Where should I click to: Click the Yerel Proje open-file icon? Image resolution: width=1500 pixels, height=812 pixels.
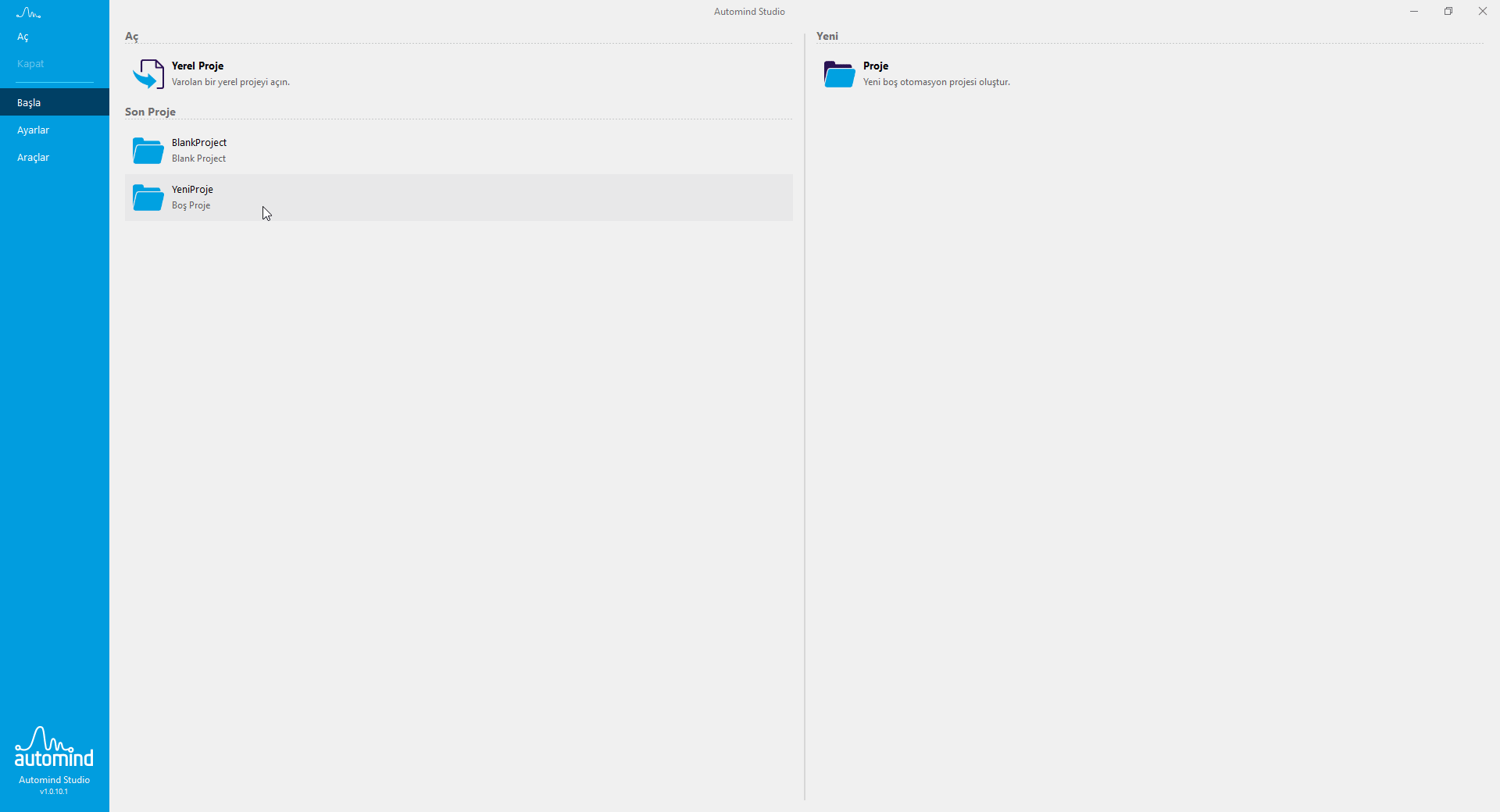pyautogui.click(x=148, y=74)
